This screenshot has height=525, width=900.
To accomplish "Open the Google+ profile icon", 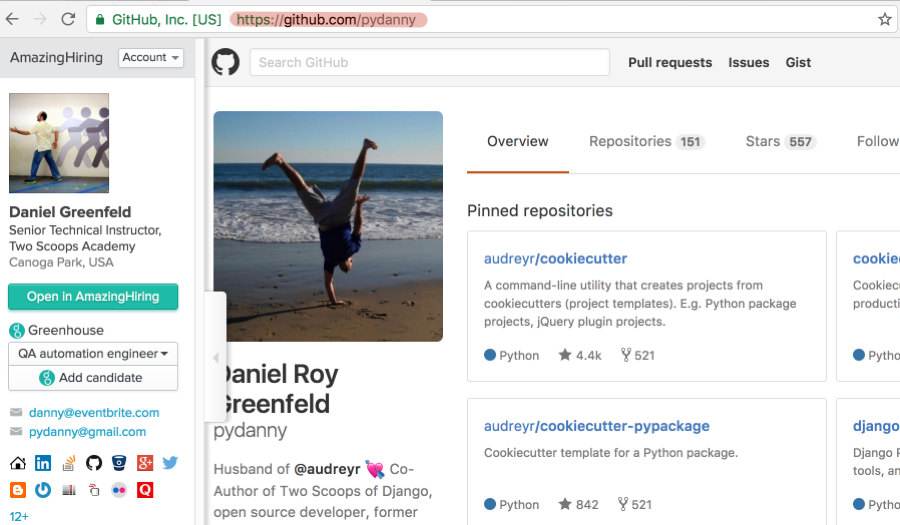I will point(145,463).
